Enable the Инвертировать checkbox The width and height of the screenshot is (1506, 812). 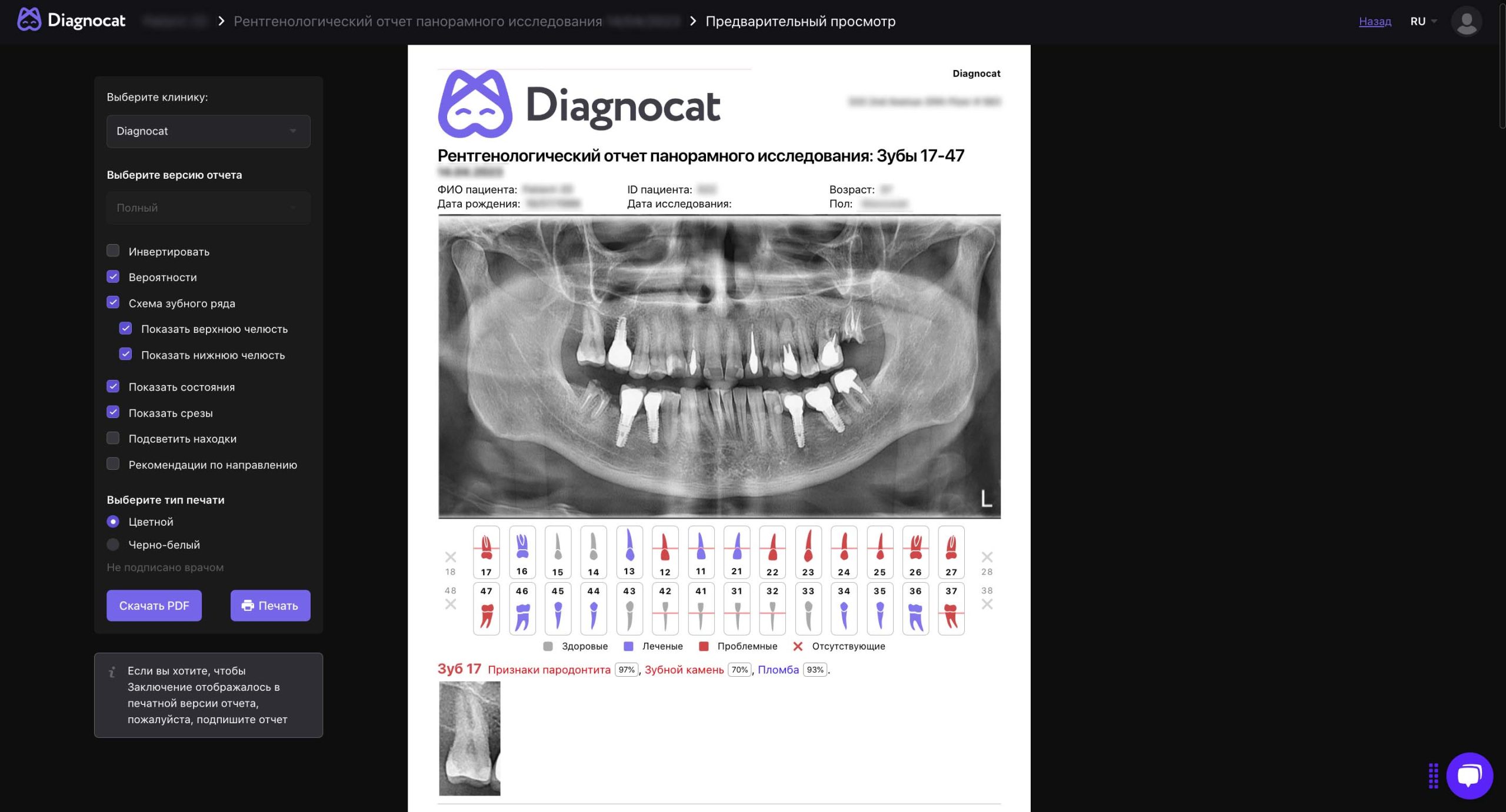click(113, 251)
